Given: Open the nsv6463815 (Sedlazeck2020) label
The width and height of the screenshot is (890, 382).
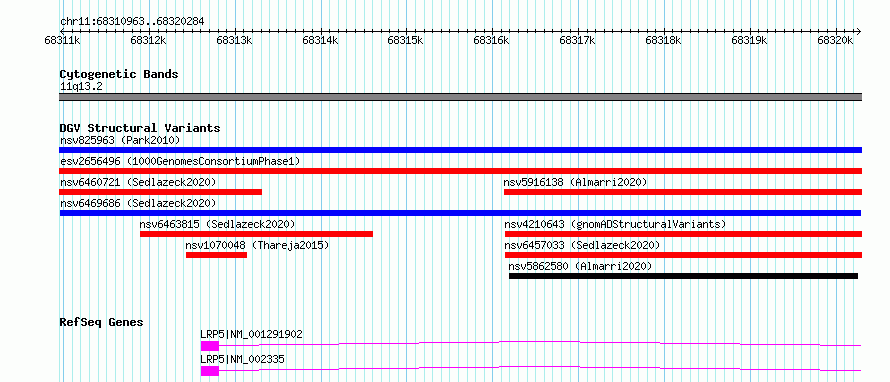Looking at the screenshot, I should [217, 224].
